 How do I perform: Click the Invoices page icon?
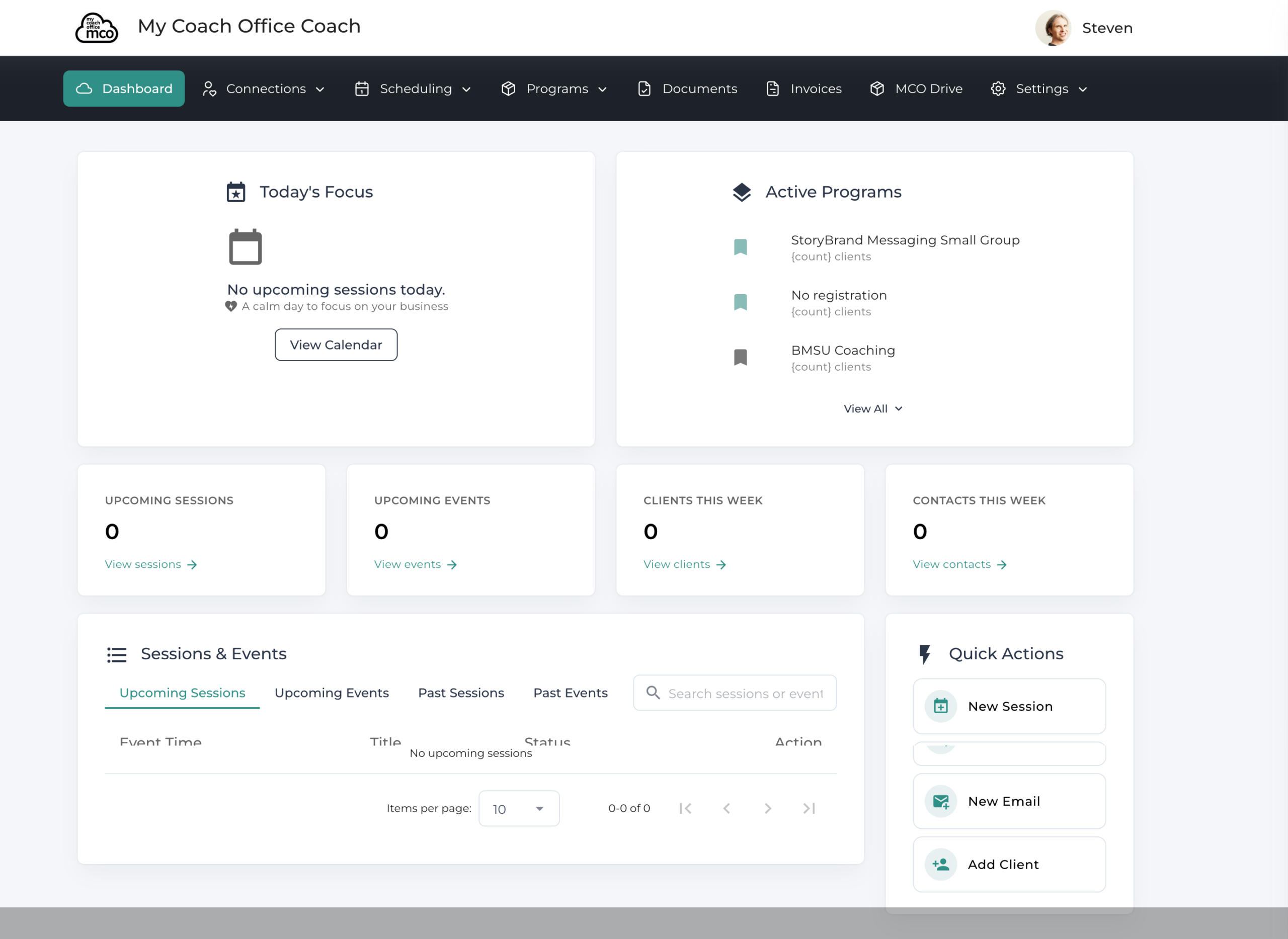[x=773, y=89]
